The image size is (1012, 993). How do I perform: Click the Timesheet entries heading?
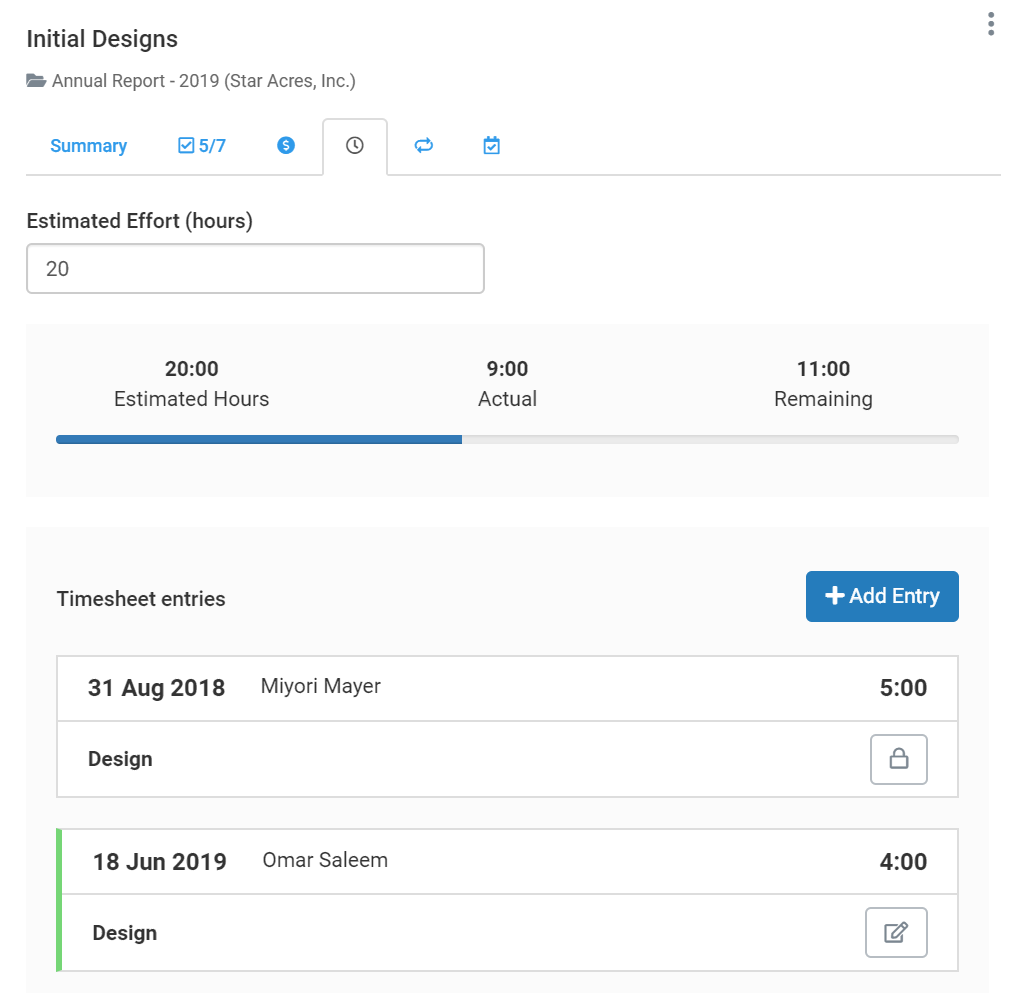[x=141, y=599]
